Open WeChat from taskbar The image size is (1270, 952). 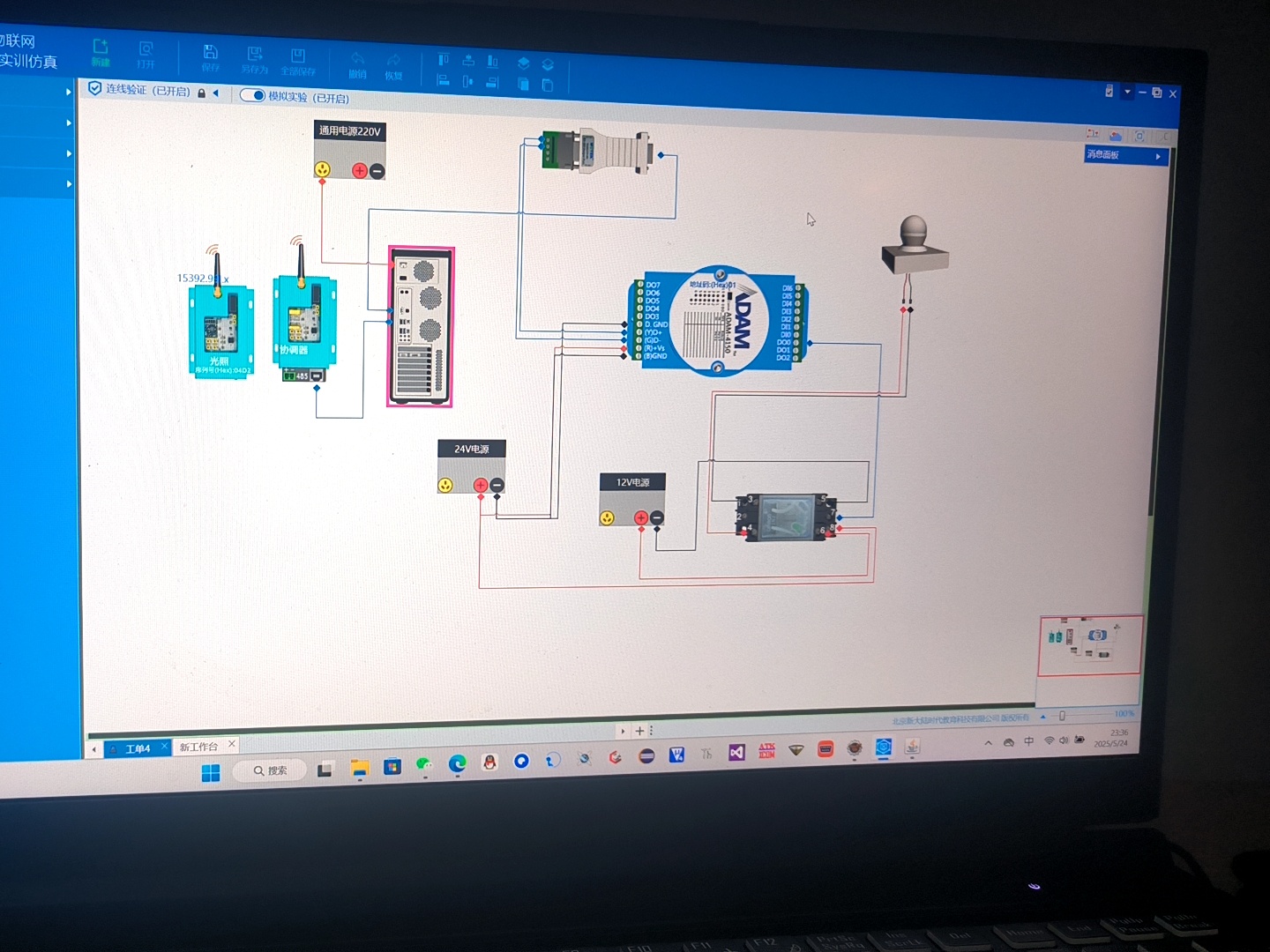coord(424,766)
